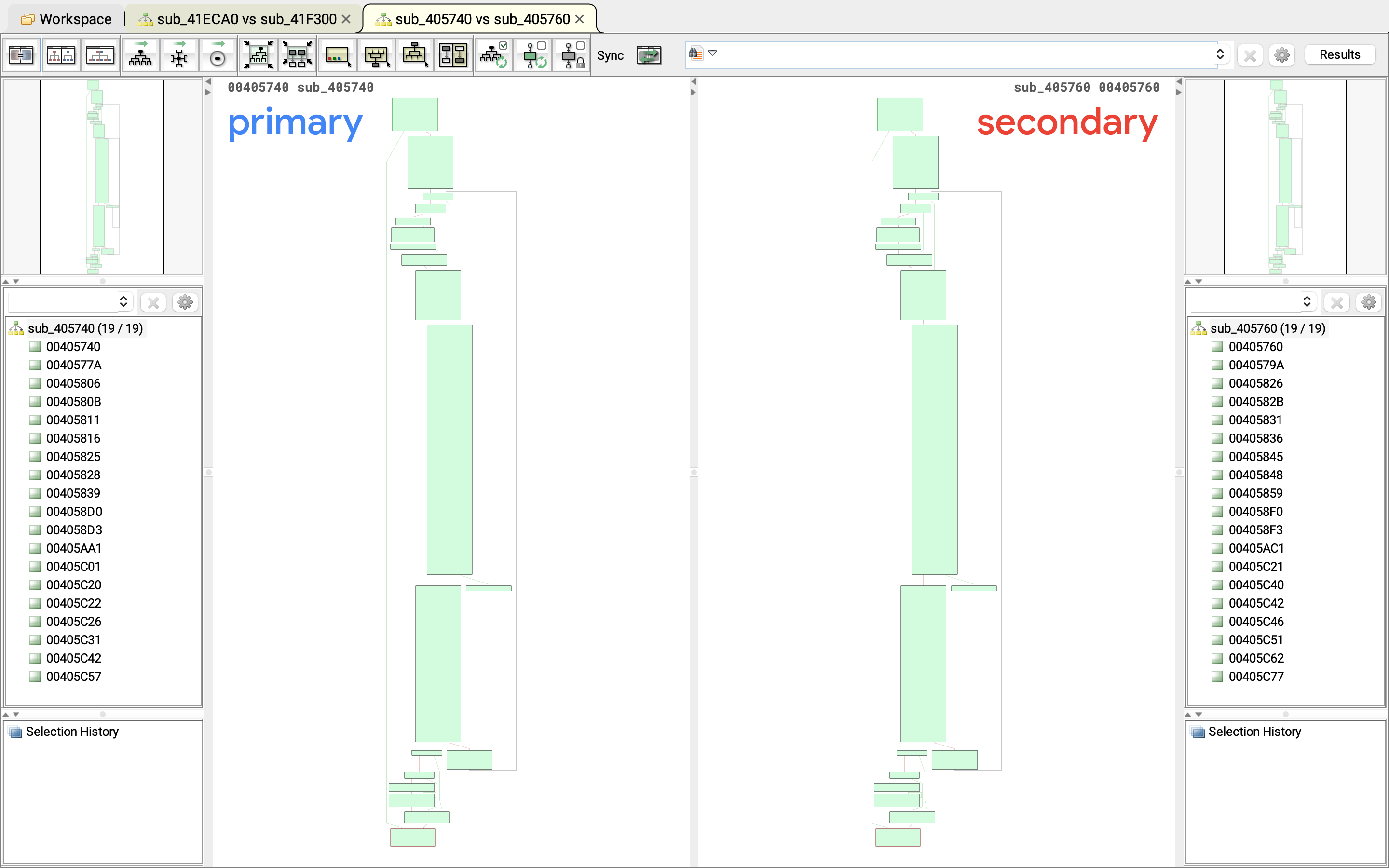1389x868 pixels.
Task: Close the sub_405740 vs sub_405760 tab
Action: tap(580, 19)
